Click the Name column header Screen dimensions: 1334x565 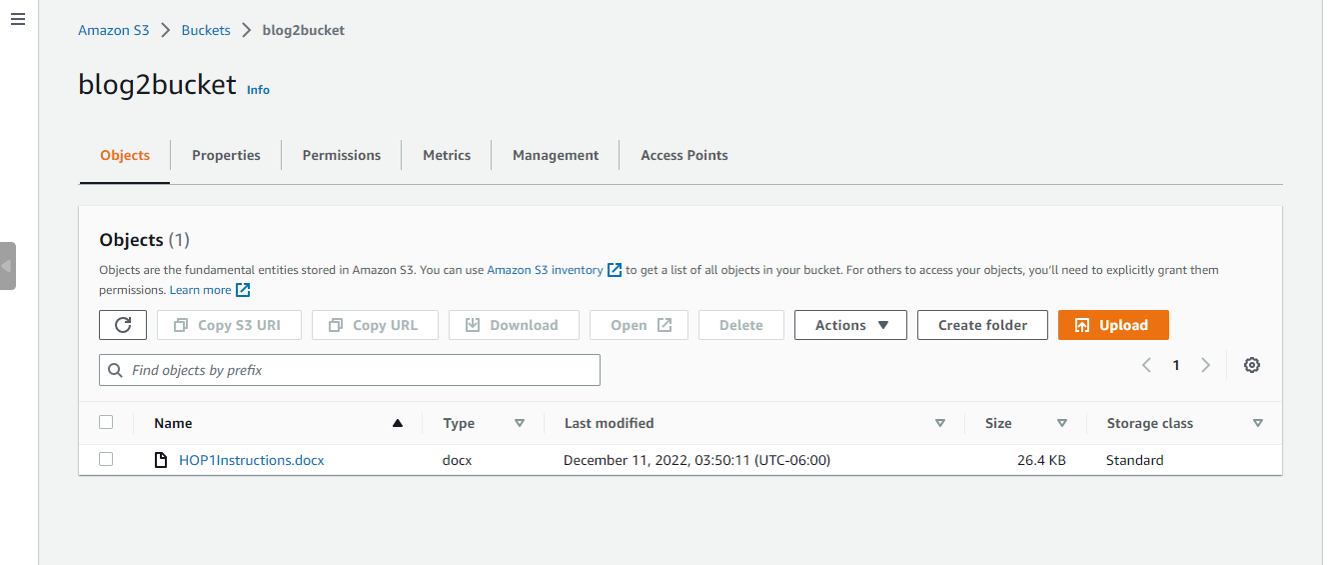tap(173, 423)
